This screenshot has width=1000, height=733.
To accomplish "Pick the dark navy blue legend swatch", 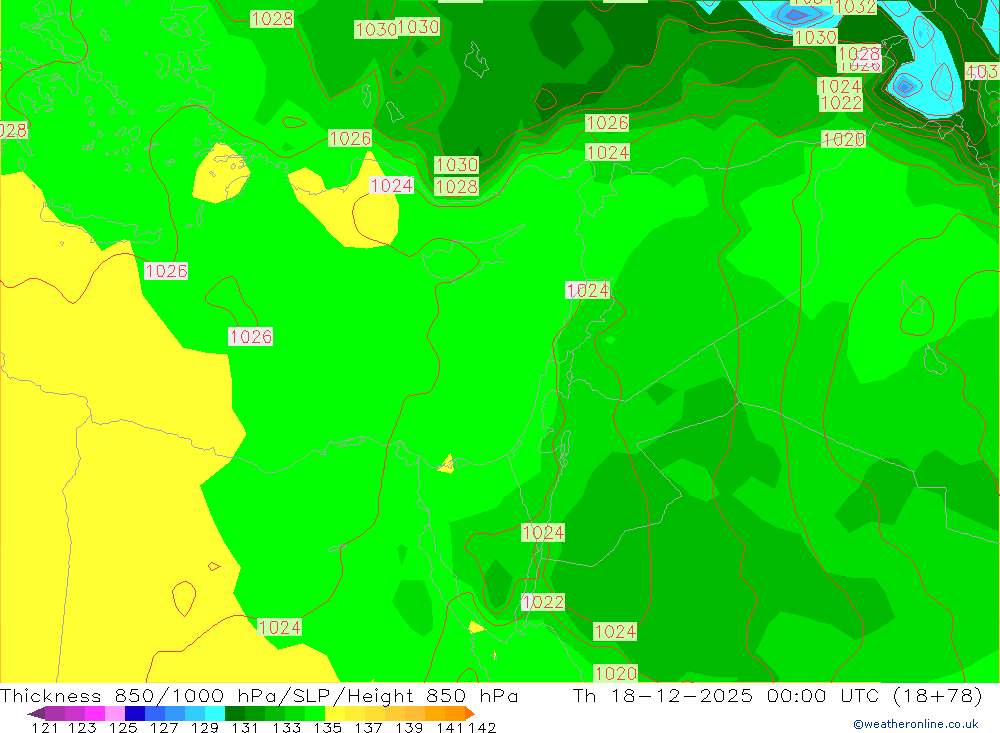I will point(135,713).
